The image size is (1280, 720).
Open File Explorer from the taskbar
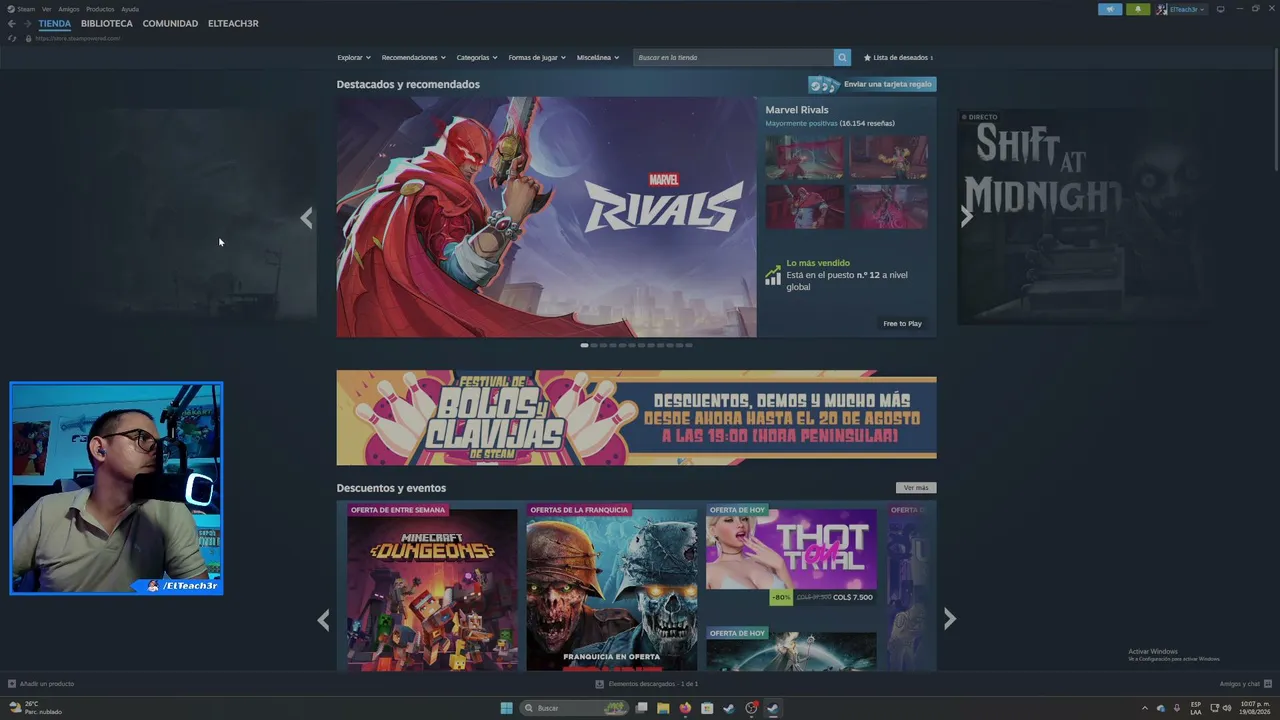point(663,708)
